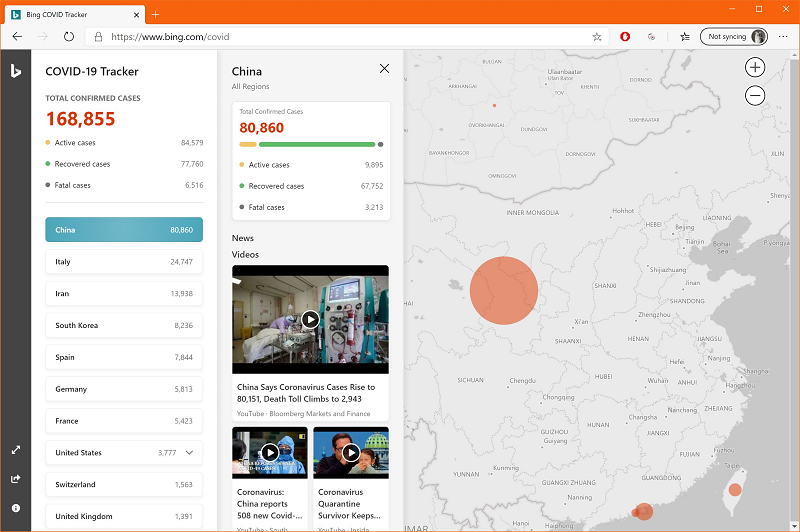Viewport: 800px width, 532px height.
Task: Open the share icon in the left sidebar
Action: pos(16,479)
